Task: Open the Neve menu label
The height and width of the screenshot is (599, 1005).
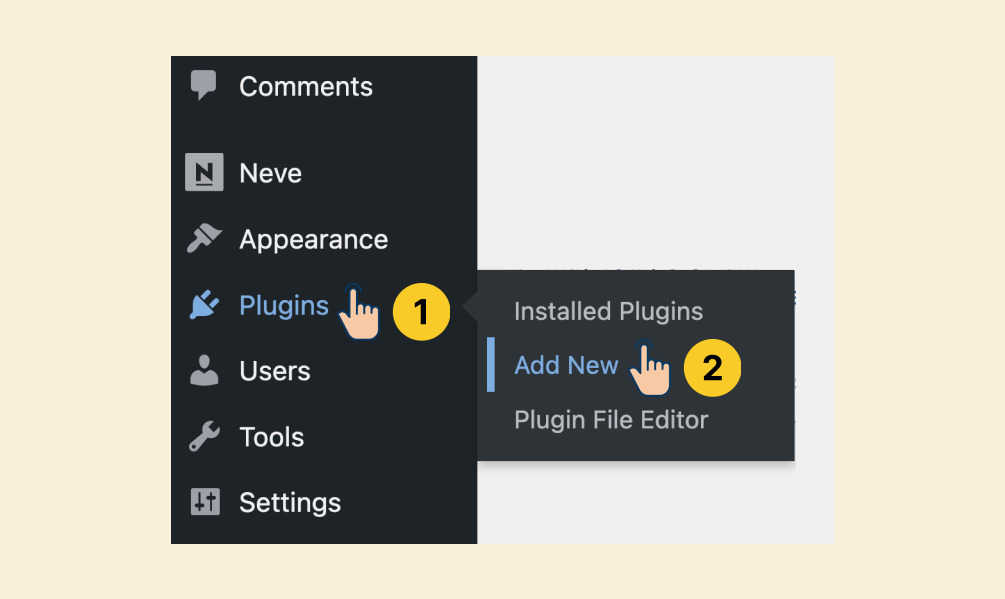Action: pyautogui.click(x=270, y=173)
